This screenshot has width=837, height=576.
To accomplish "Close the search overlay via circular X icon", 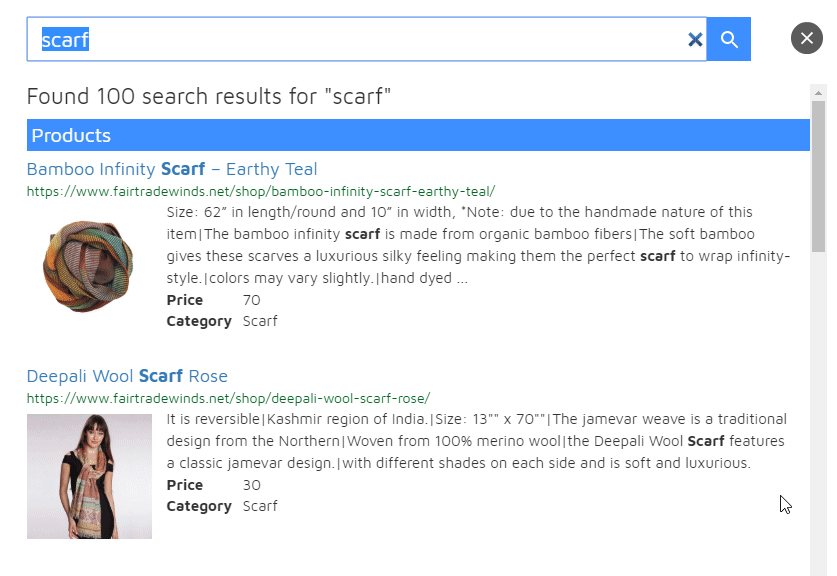I will [x=806, y=38].
